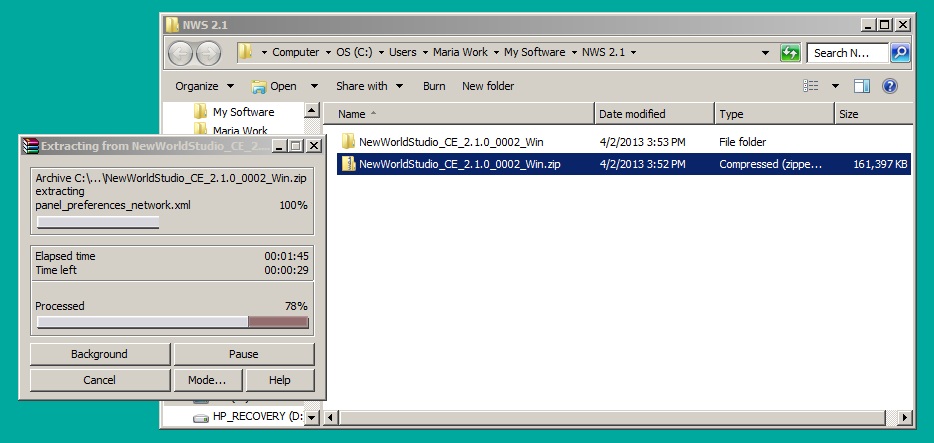Click the Processed 78% progress bar

[x=173, y=322]
